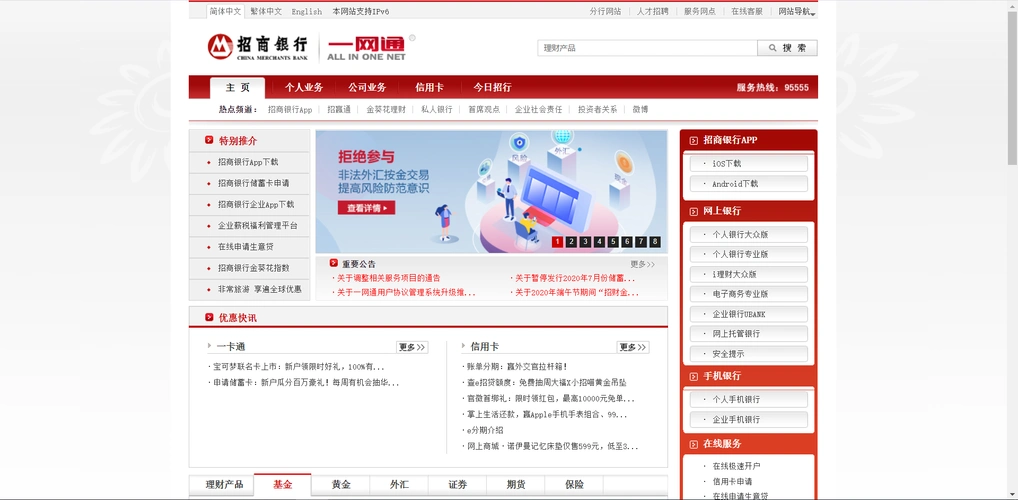Switch to the 理财产品 tab

click(224, 484)
